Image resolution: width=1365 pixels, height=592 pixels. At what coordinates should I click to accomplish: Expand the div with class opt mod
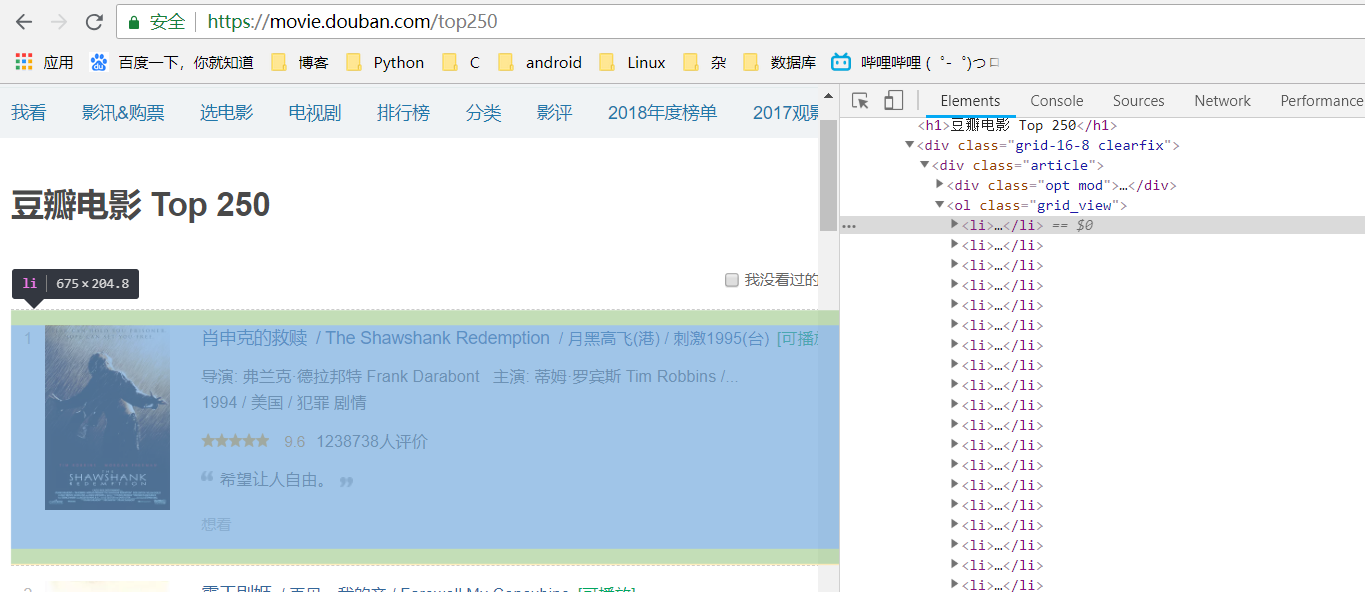tap(939, 185)
